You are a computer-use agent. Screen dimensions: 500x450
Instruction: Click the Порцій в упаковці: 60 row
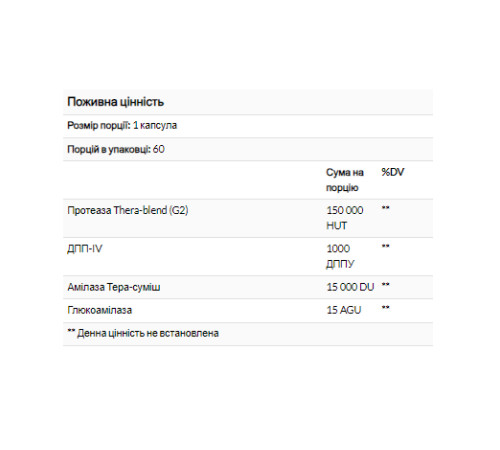(248, 149)
